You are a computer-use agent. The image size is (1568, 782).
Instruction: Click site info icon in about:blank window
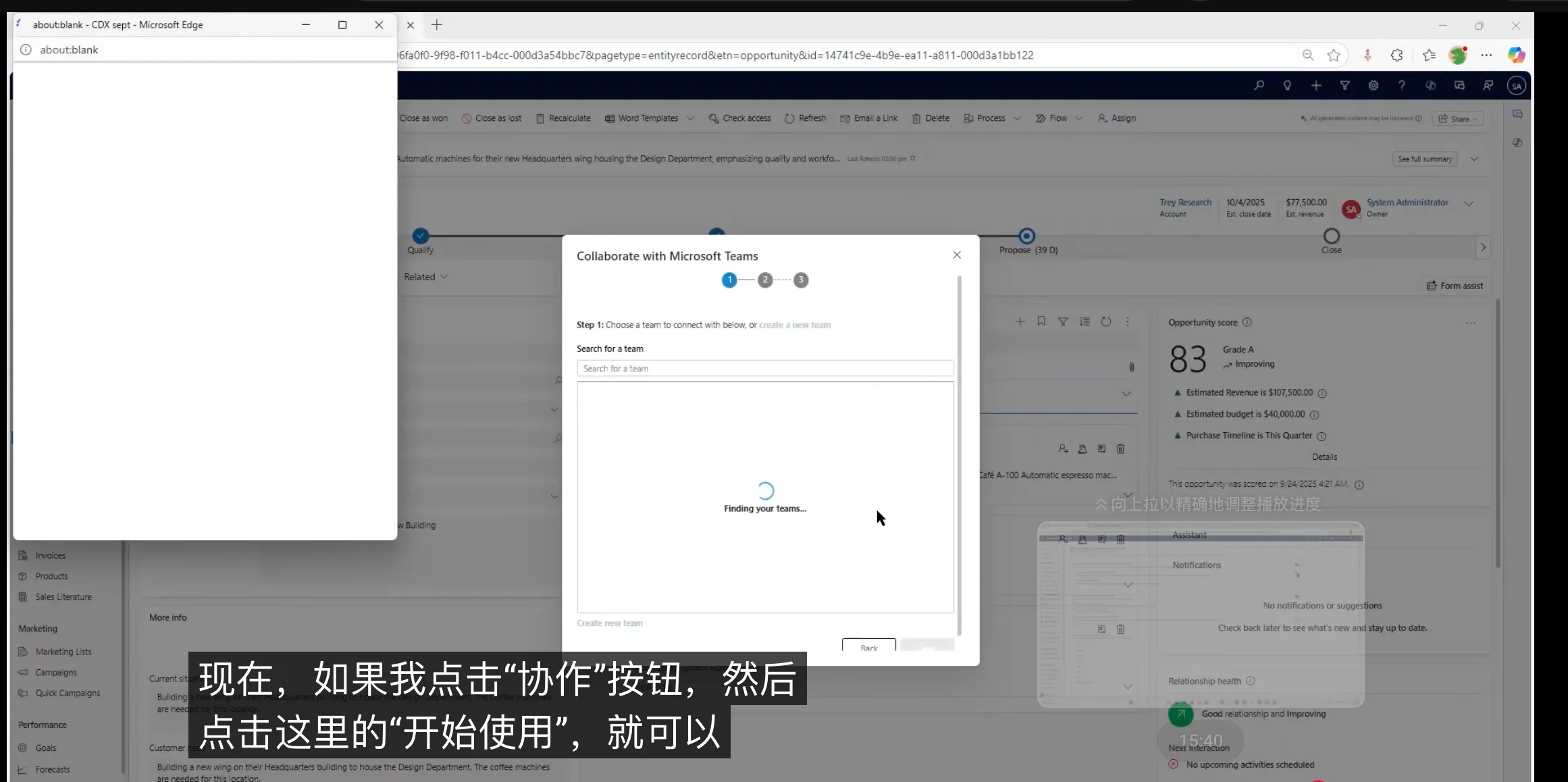(x=26, y=49)
